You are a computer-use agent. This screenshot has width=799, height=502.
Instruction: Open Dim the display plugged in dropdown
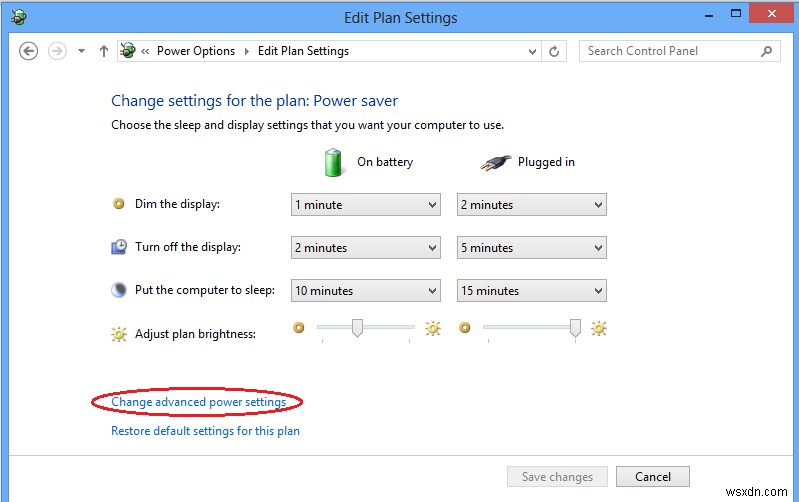tap(531, 205)
